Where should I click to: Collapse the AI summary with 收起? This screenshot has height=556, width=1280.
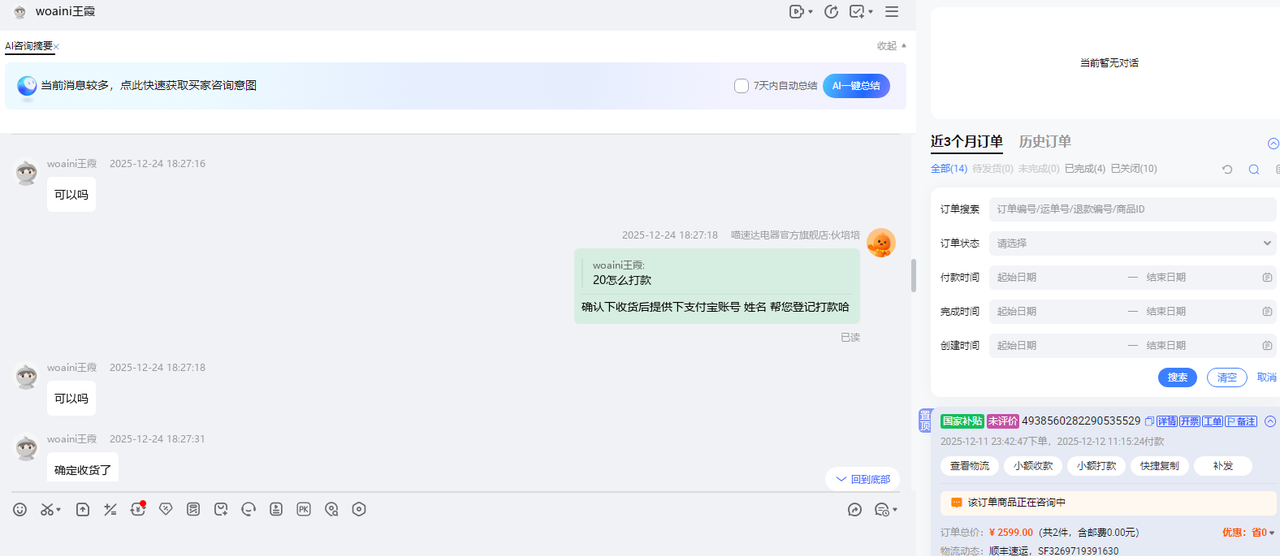(x=891, y=46)
